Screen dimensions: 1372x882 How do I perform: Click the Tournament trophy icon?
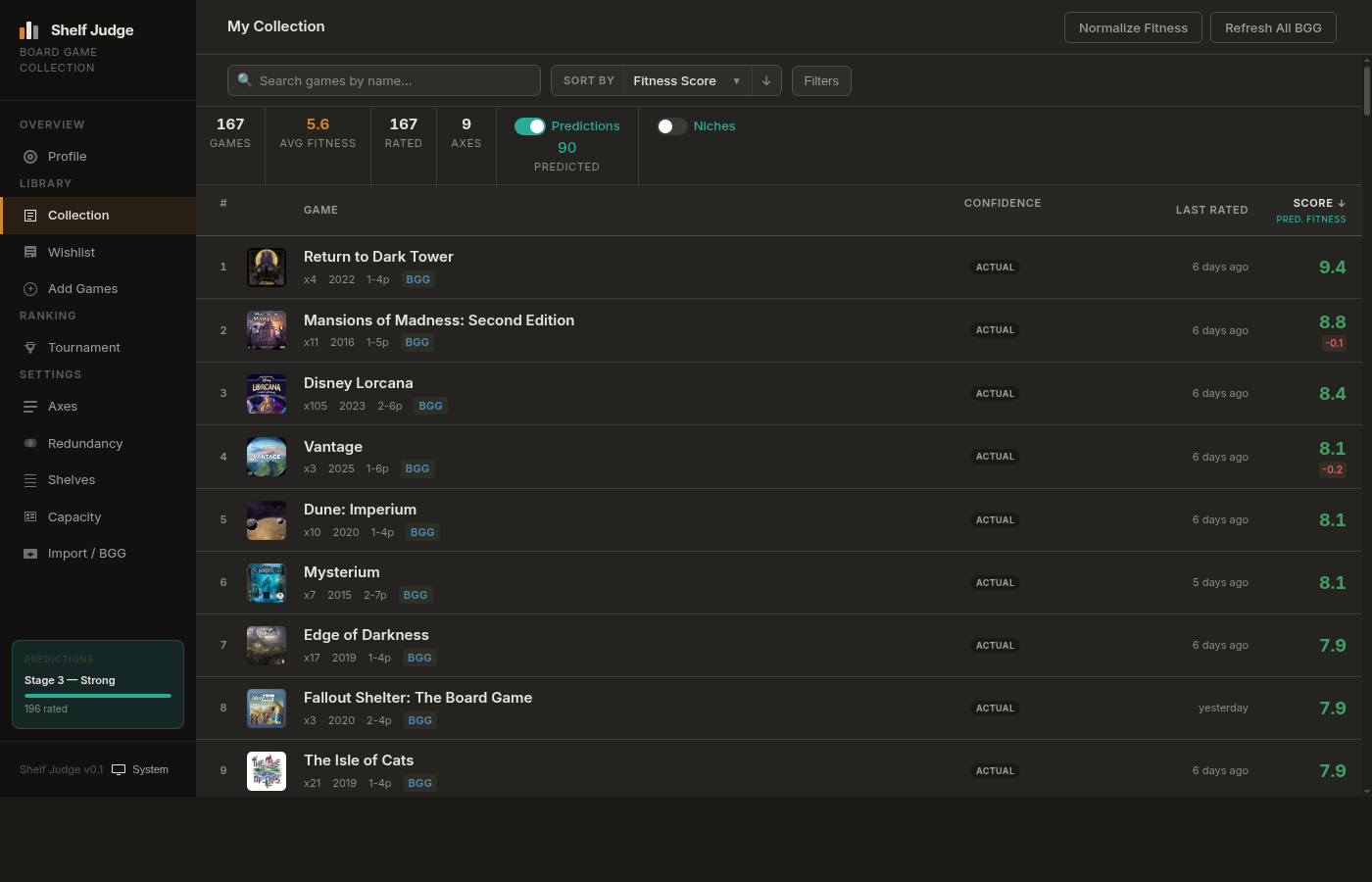coord(30,348)
